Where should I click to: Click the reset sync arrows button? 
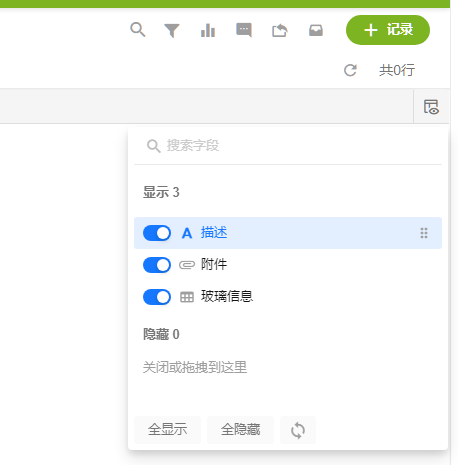tap(298, 430)
